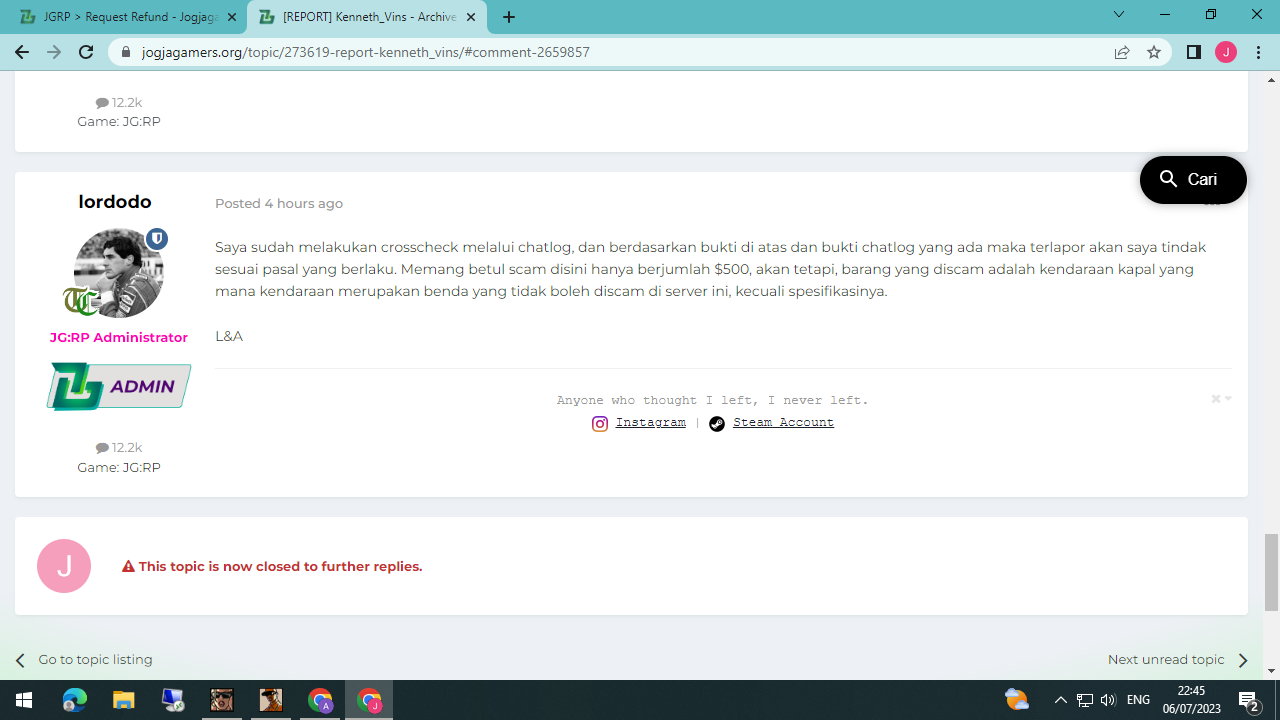Click upper post 12.2k post count
This screenshot has width=1280, height=720.
pyautogui.click(x=119, y=103)
